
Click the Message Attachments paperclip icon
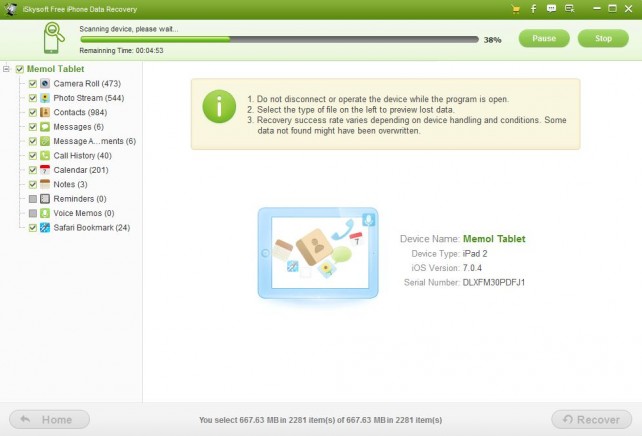(x=45, y=141)
